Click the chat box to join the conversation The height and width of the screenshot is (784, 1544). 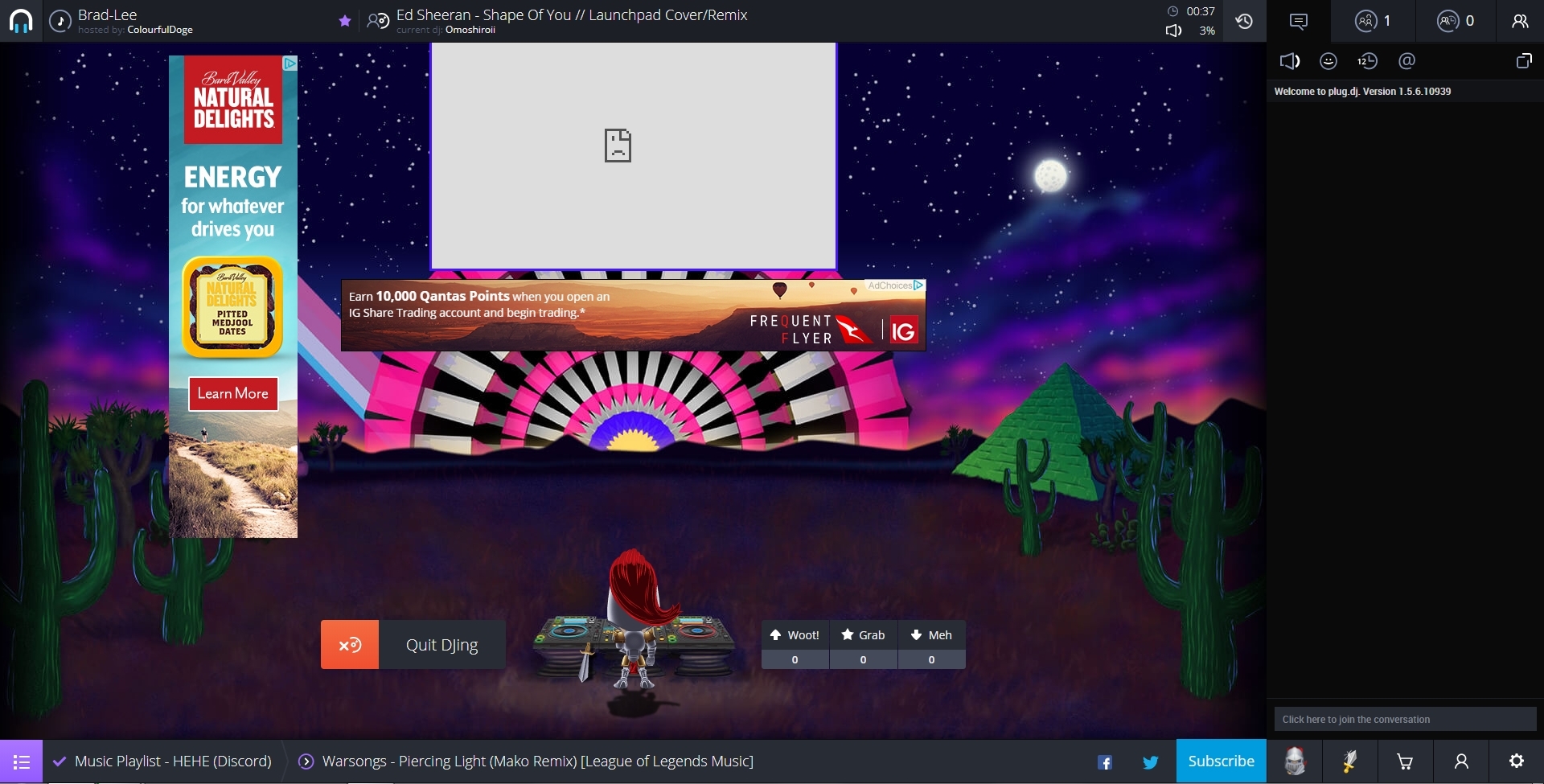click(x=1405, y=719)
